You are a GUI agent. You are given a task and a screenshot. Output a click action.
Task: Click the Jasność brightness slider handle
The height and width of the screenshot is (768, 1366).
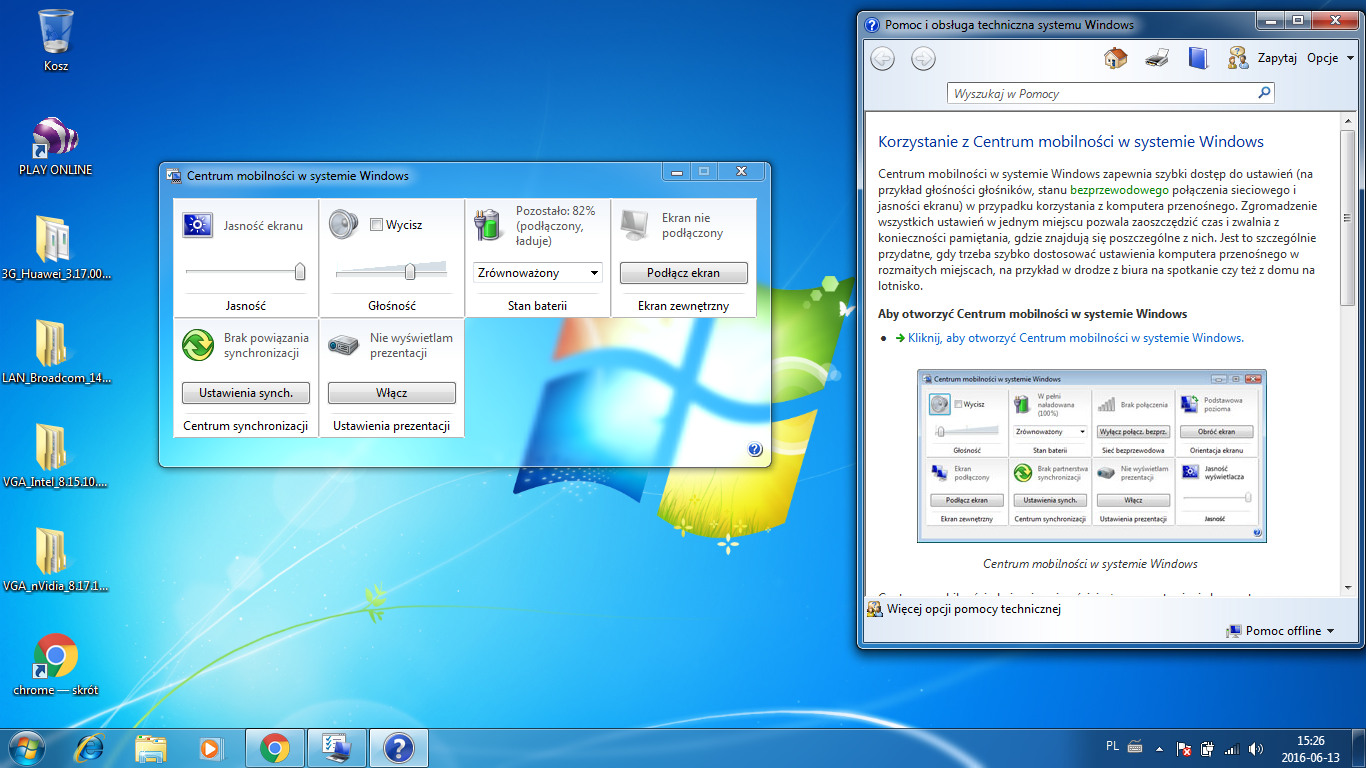[x=299, y=271]
